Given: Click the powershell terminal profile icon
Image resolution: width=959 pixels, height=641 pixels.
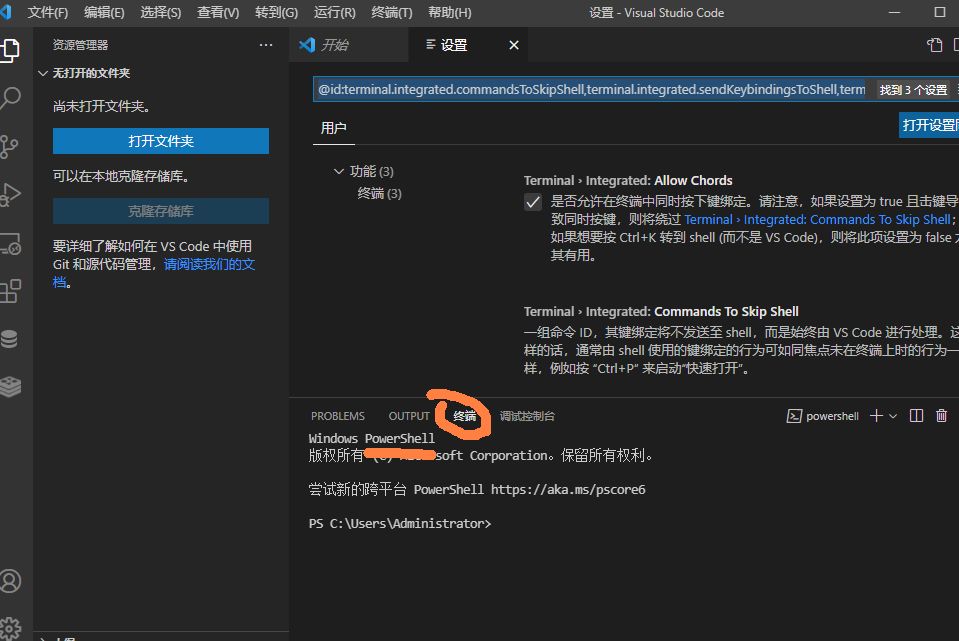Looking at the screenshot, I should (x=794, y=417).
